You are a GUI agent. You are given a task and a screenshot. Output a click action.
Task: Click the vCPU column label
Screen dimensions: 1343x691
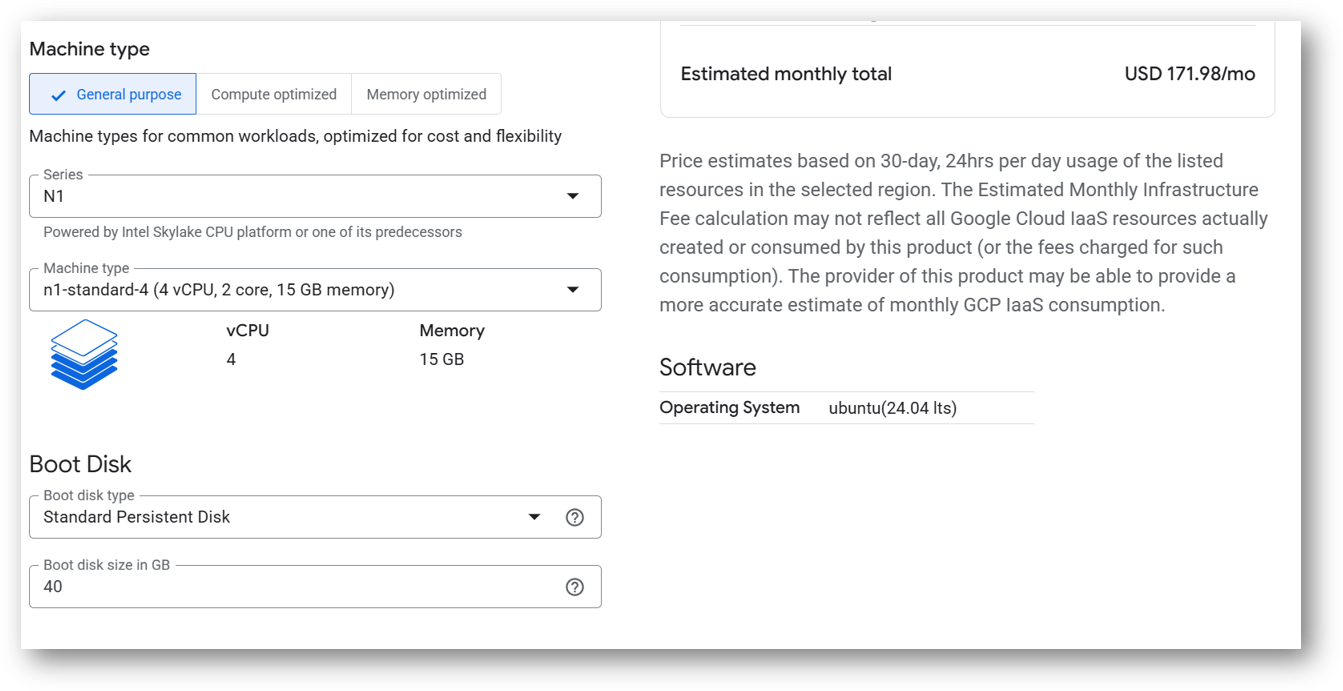(x=247, y=331)
